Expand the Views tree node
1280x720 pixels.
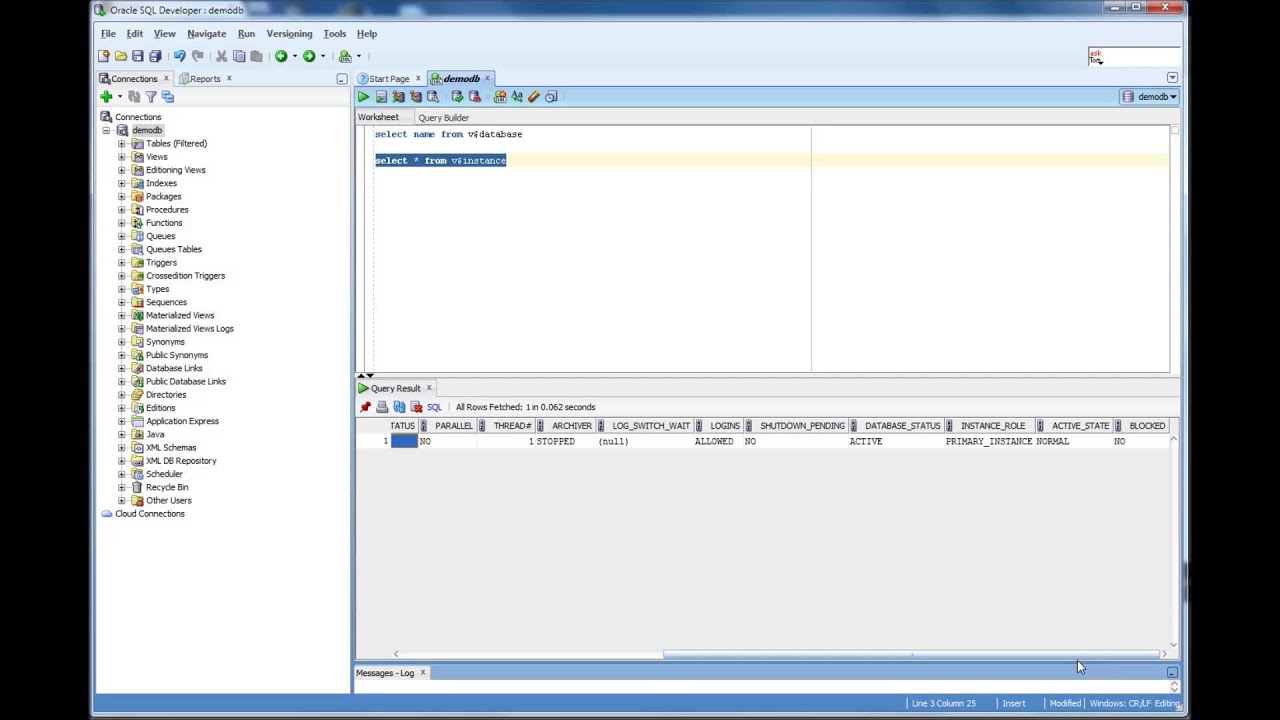point(122,157)
